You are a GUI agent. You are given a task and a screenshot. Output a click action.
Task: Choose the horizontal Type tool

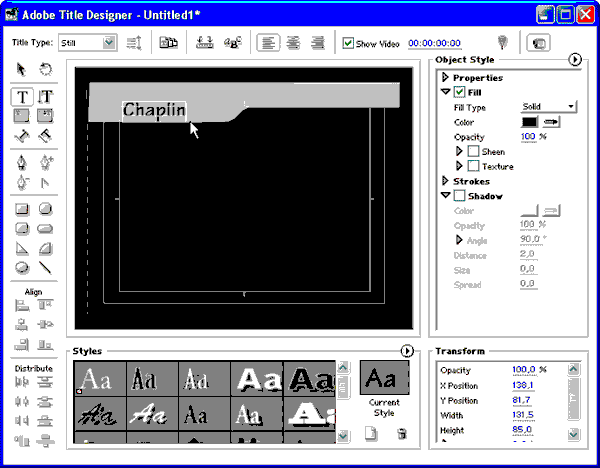21,97
